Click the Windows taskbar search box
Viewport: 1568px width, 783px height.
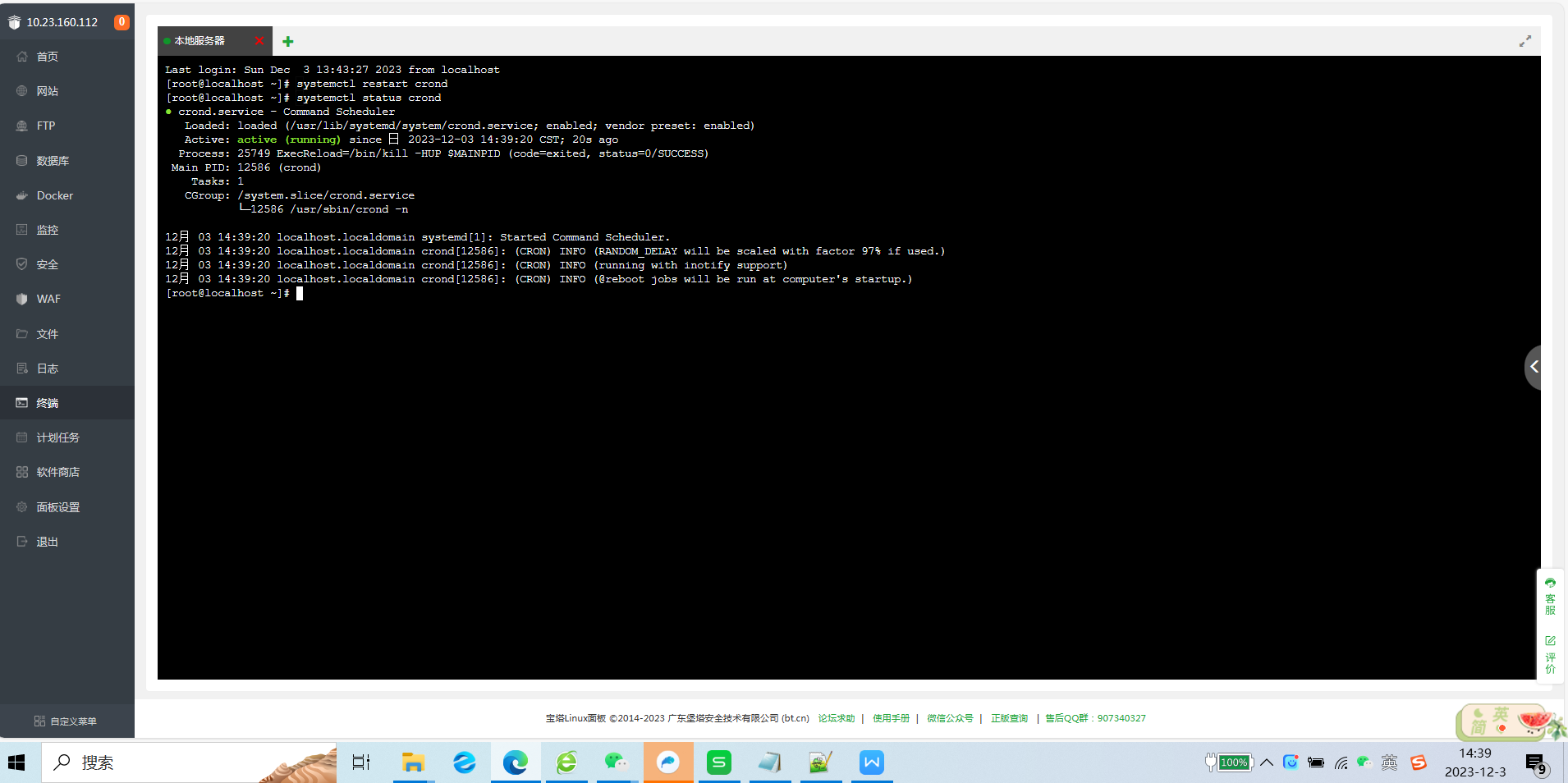(189, 762)
